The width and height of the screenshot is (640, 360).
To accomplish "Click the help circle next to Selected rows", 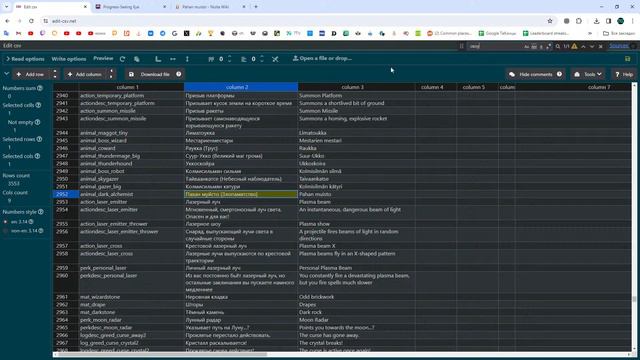I will click(40, 139).
